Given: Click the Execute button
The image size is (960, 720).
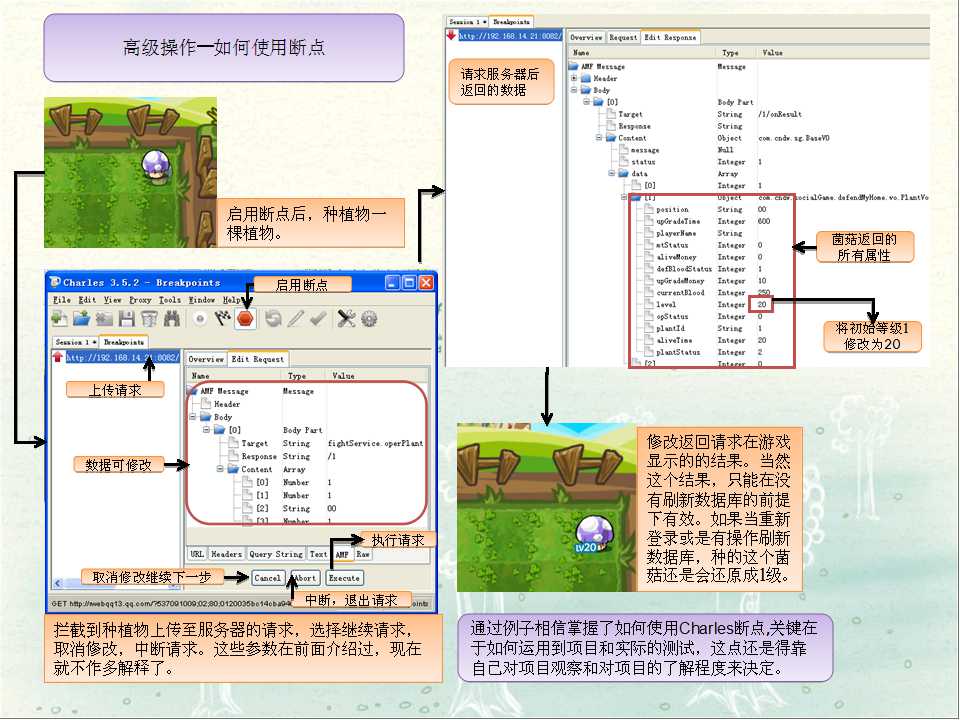Looking at the screenshot, I should coord(344,578).
